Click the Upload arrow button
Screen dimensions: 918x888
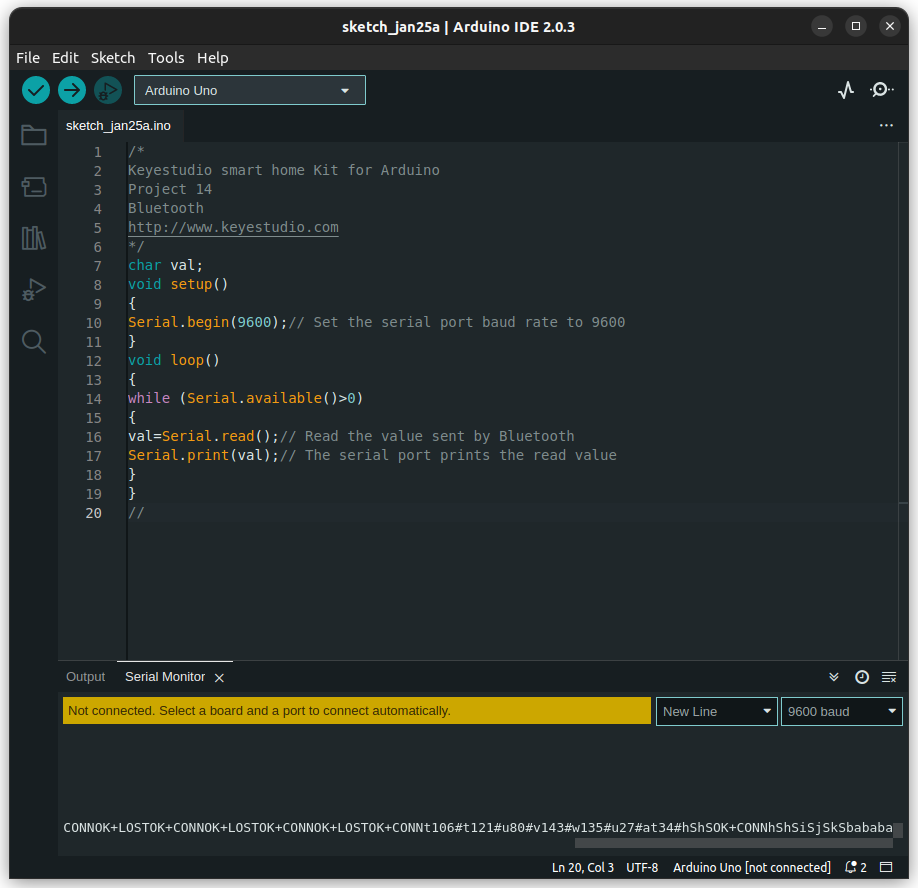click(72, 90)
